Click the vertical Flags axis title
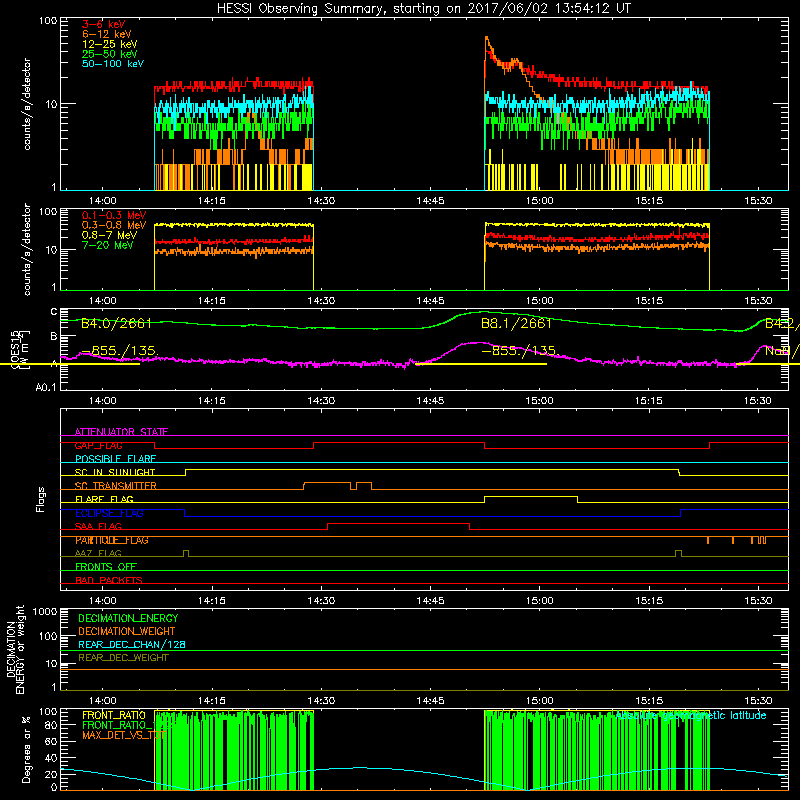800x800 pixels. point(41,499)
